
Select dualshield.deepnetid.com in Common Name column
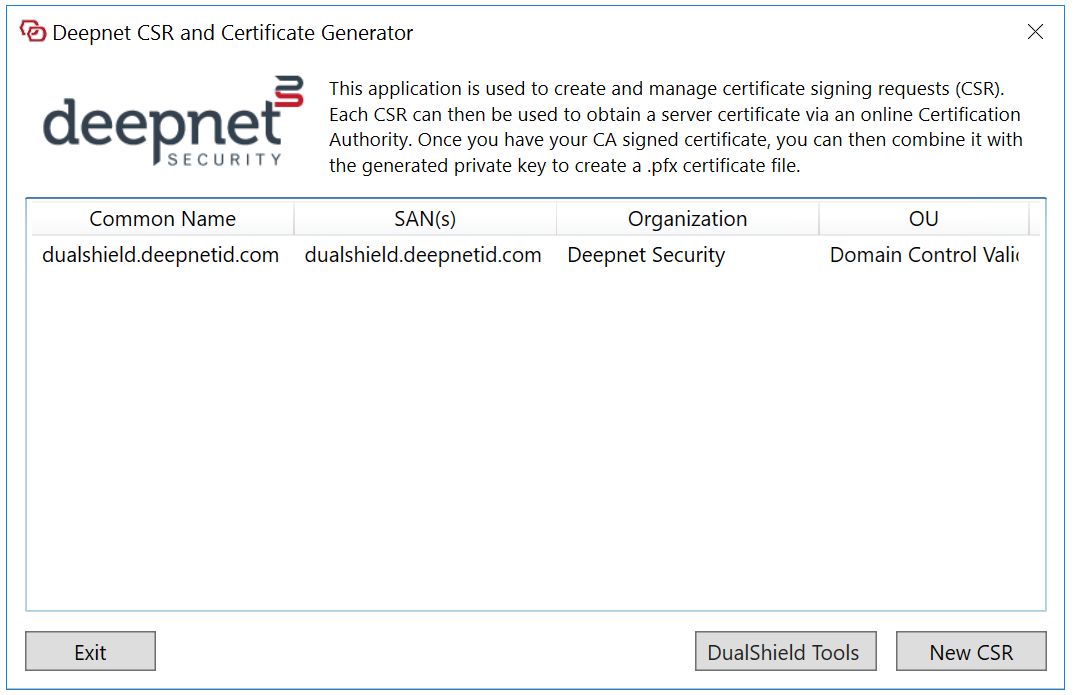click(x=160, y=255)
